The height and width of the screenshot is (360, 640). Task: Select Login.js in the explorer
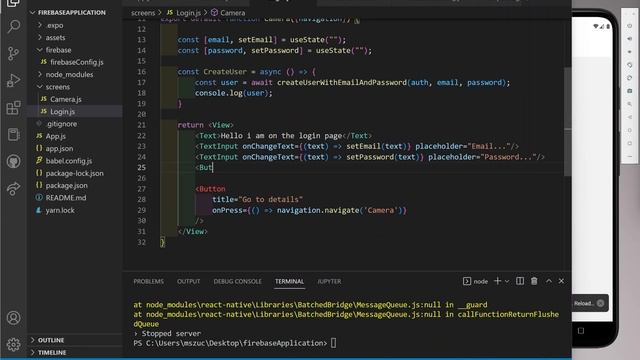click(x=75, y=111)
